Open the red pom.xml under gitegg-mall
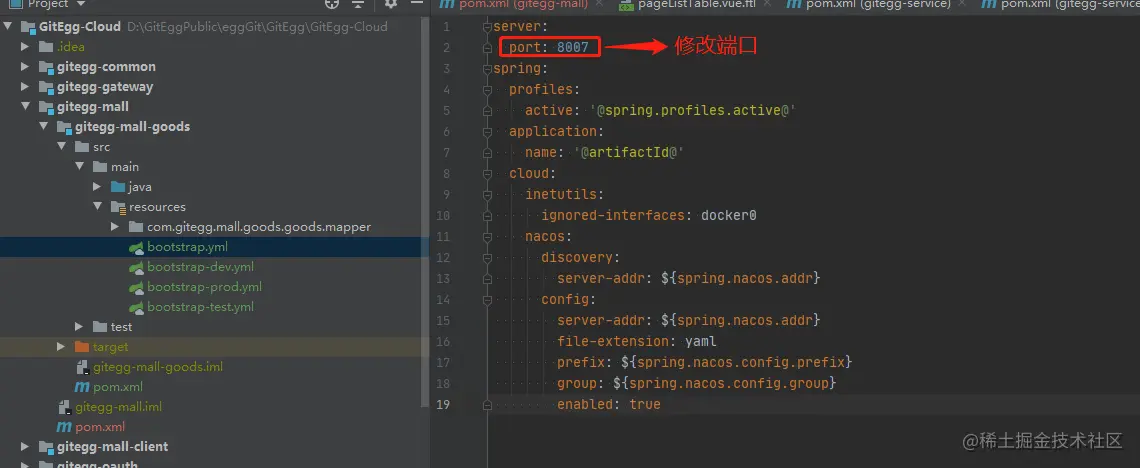This screenshot has width=1140, height=468. point(100,427)
